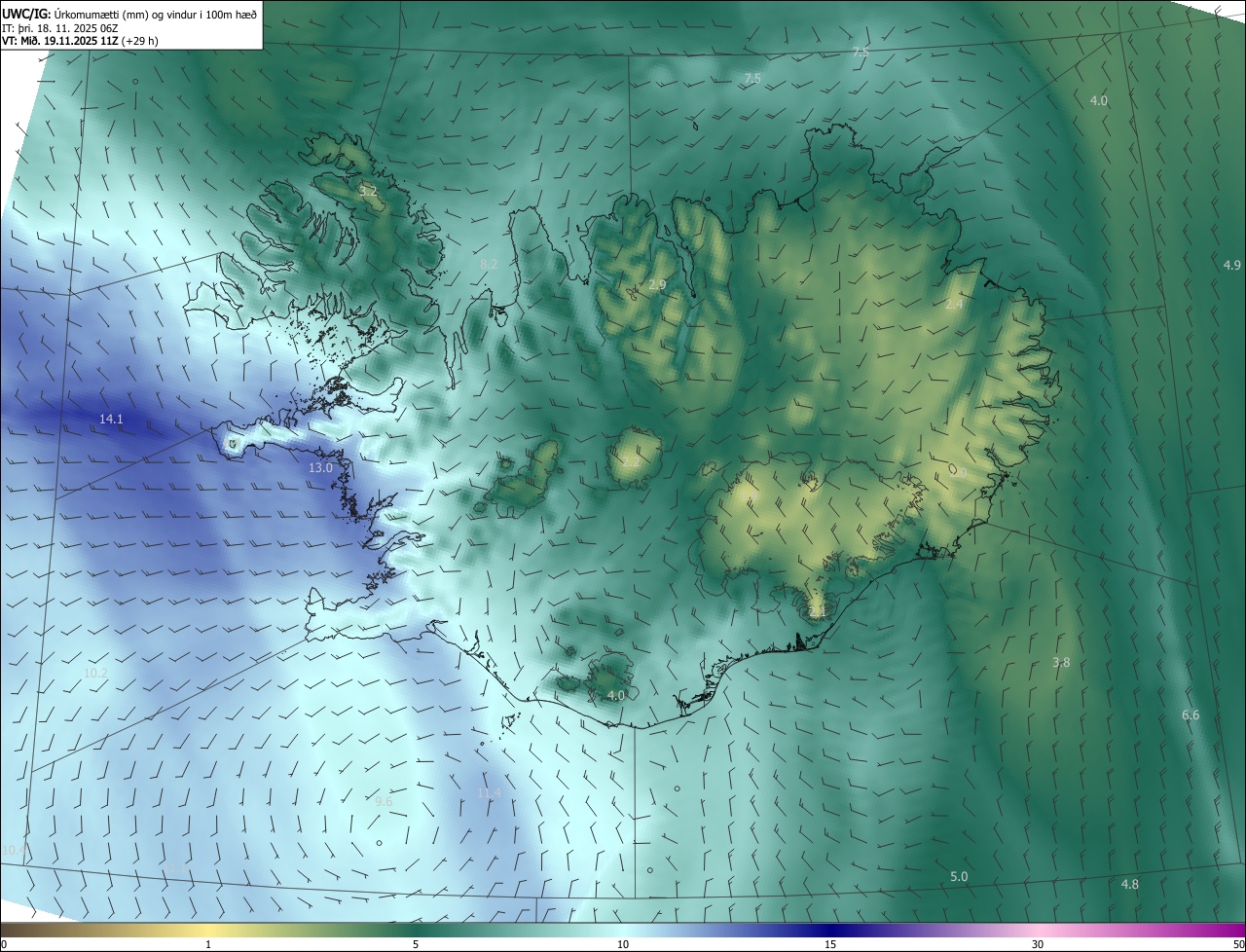
Task: Click the '30' tick label under the color scale
Action: (1038, 944)
